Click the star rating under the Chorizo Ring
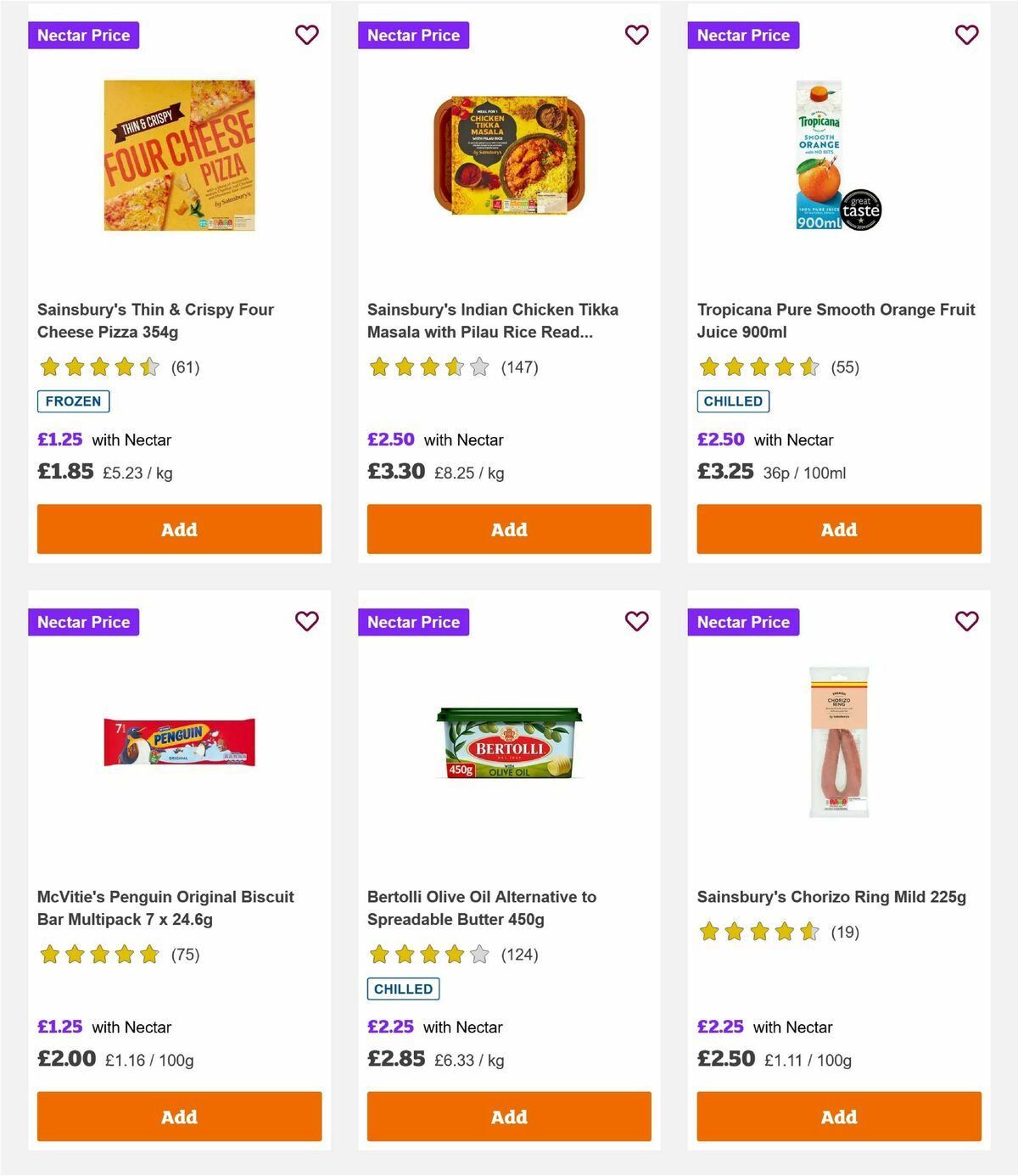 [x=758, y=931]
